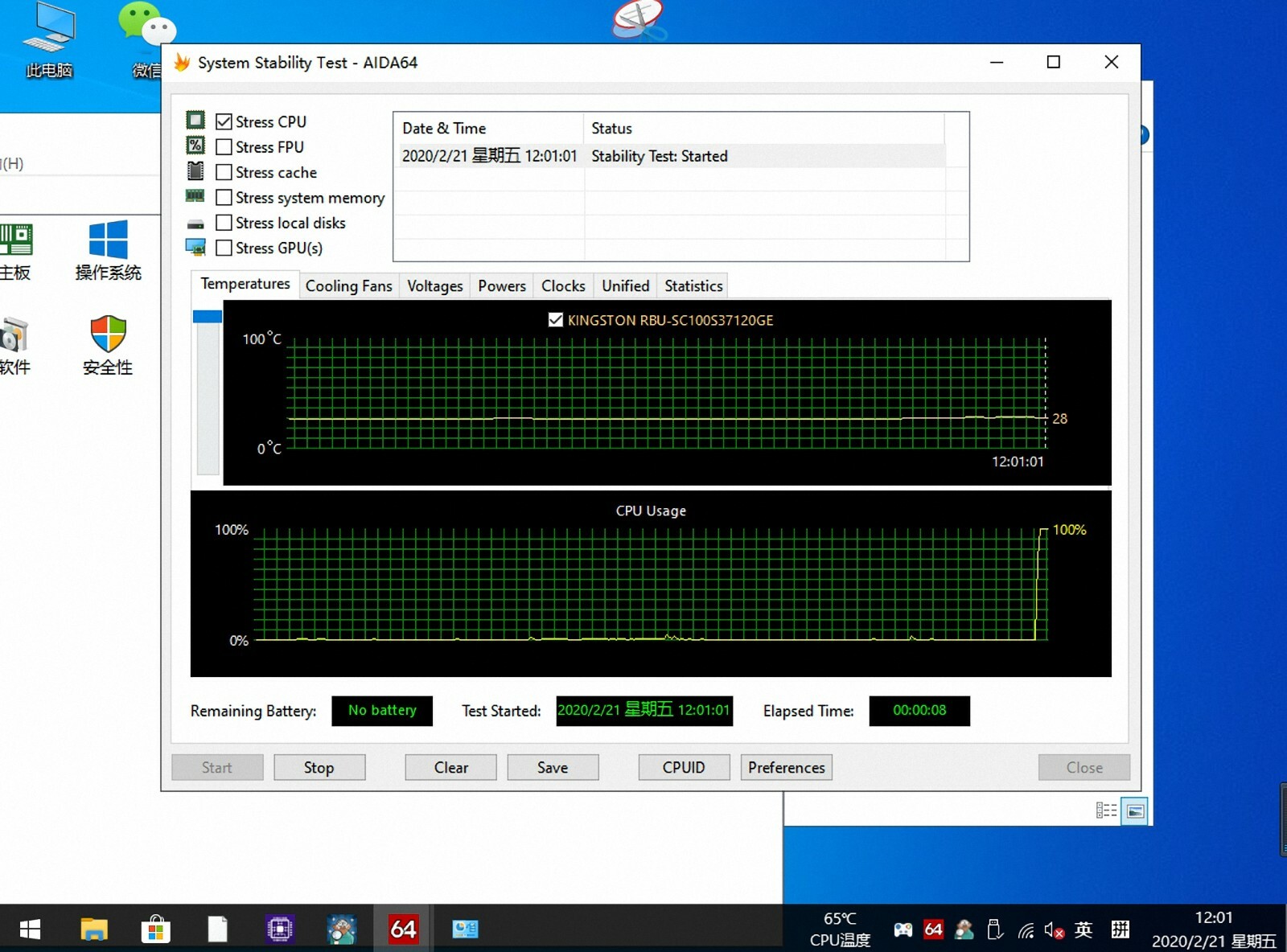Screen dimensions: 1287x952
Task: Click the Stress CPU processor icon
Action: point(195,121)
